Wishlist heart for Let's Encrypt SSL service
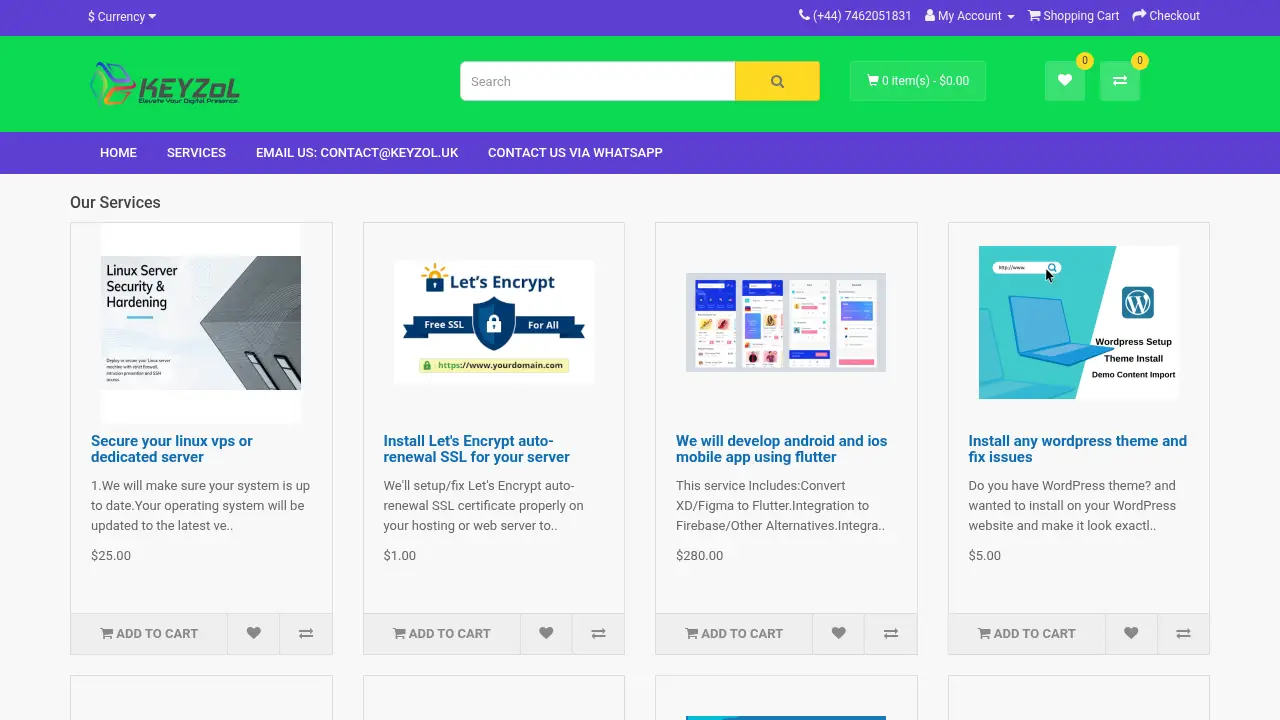The height and width of the screenshot is (720, 1280). 546,633
